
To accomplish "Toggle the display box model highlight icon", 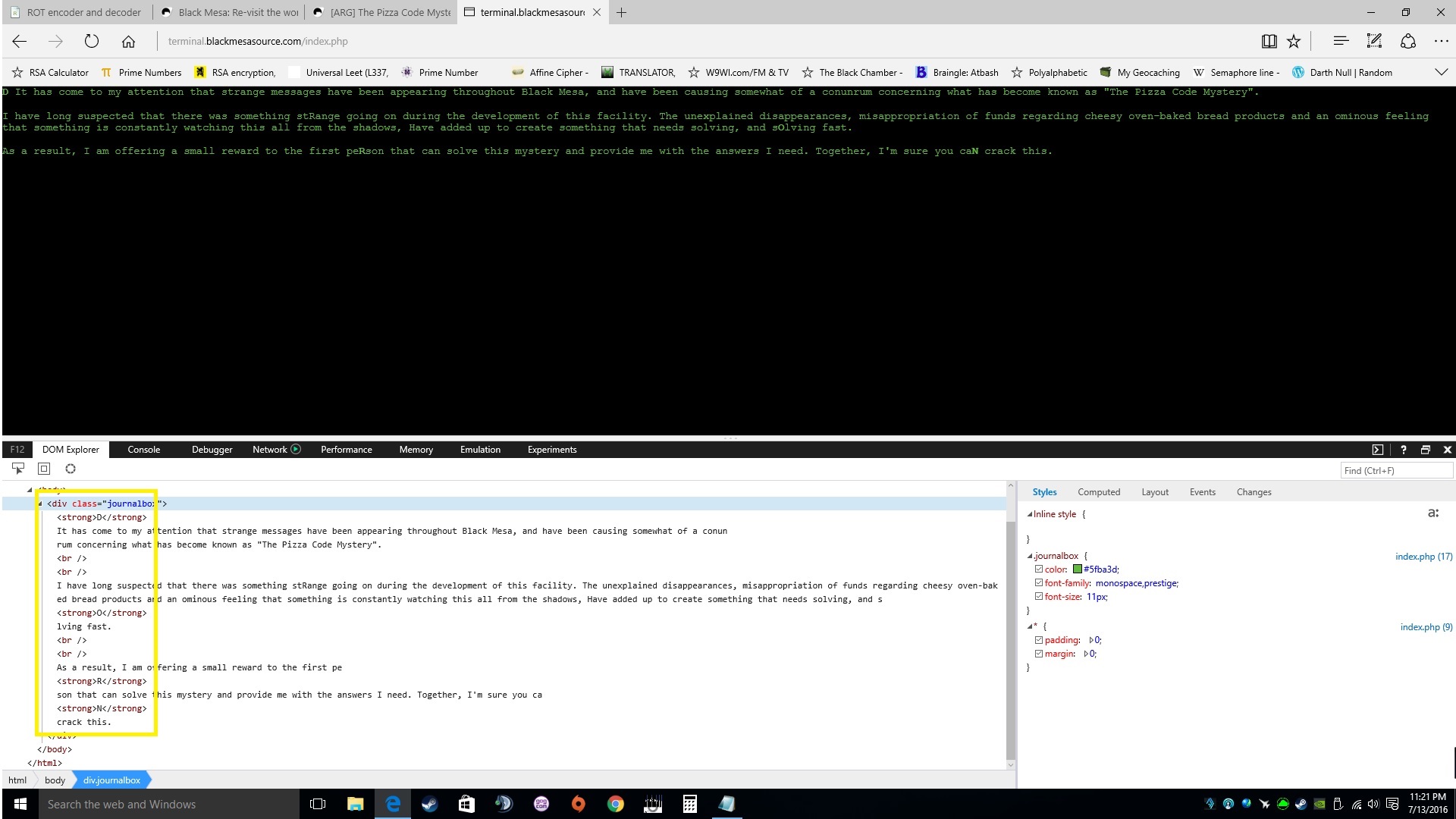I will (x=44, y=469).
